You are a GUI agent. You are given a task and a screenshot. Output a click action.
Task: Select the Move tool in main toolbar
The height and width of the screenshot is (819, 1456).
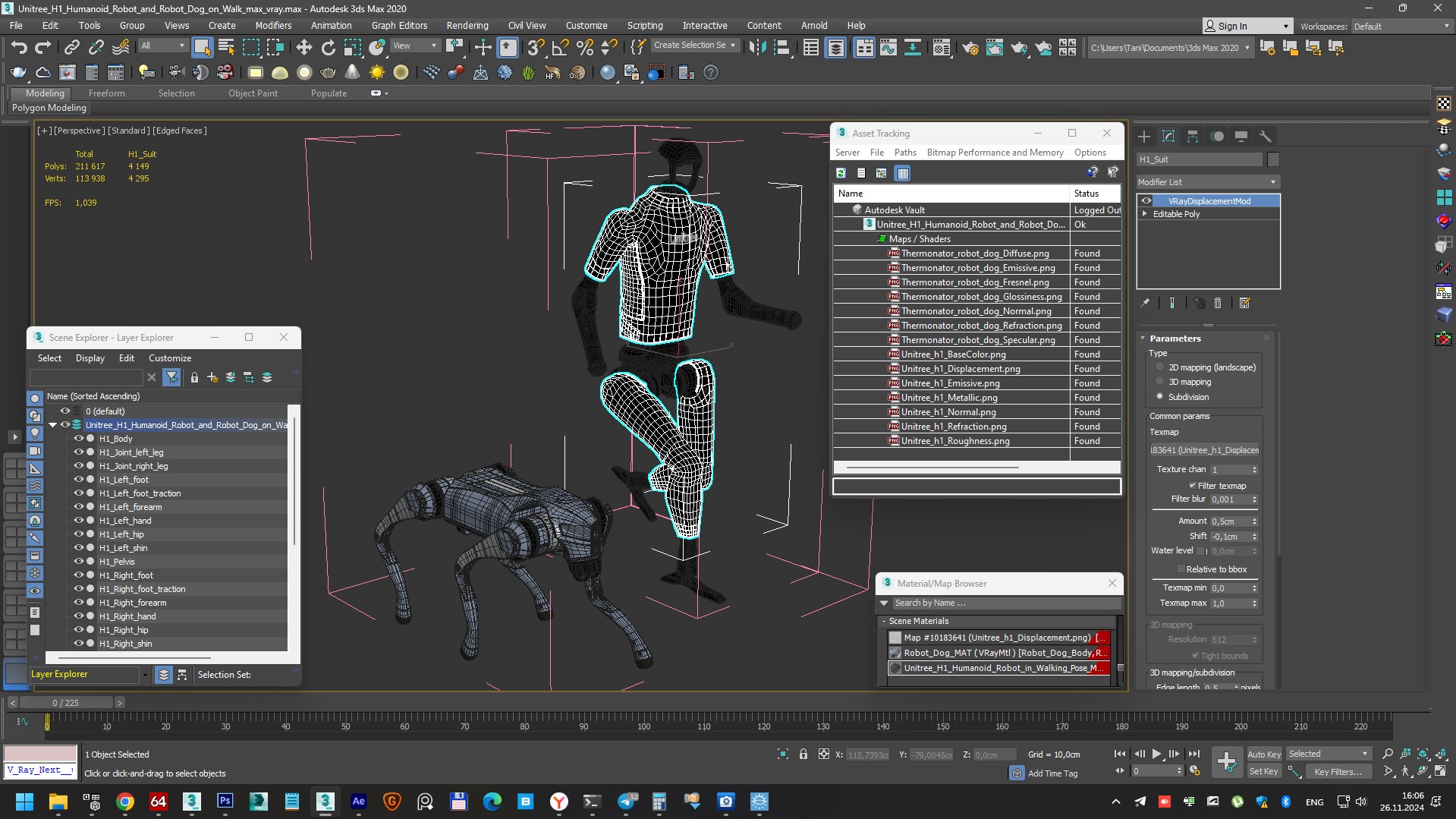click(x=303, y=48)
